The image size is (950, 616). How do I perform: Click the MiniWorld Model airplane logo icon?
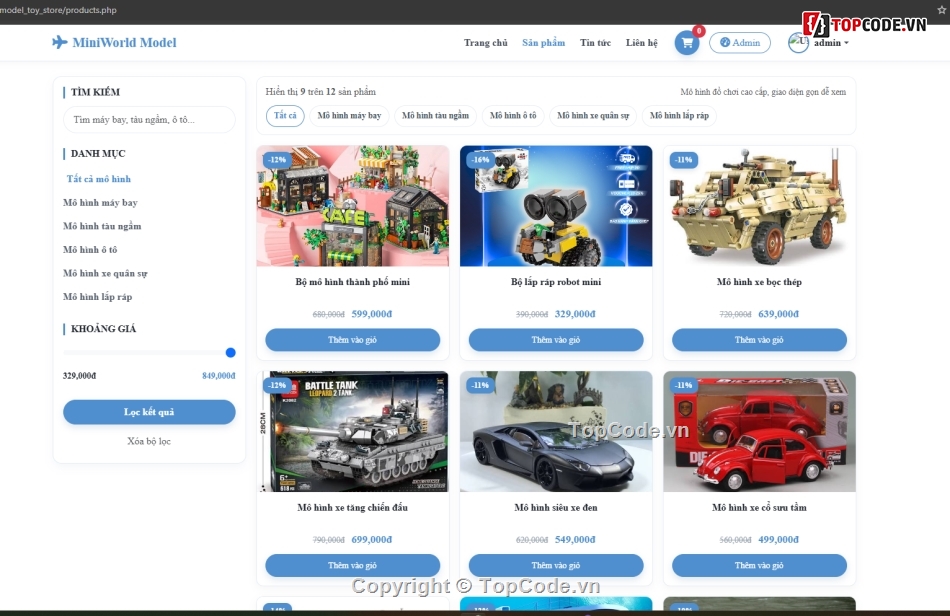click(59, 42)
